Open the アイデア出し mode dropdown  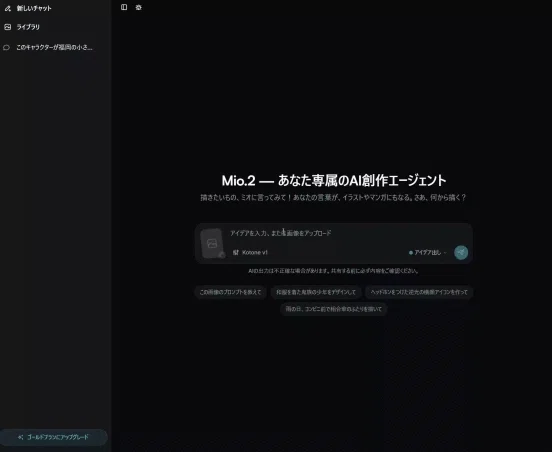(x=427, y=252)
